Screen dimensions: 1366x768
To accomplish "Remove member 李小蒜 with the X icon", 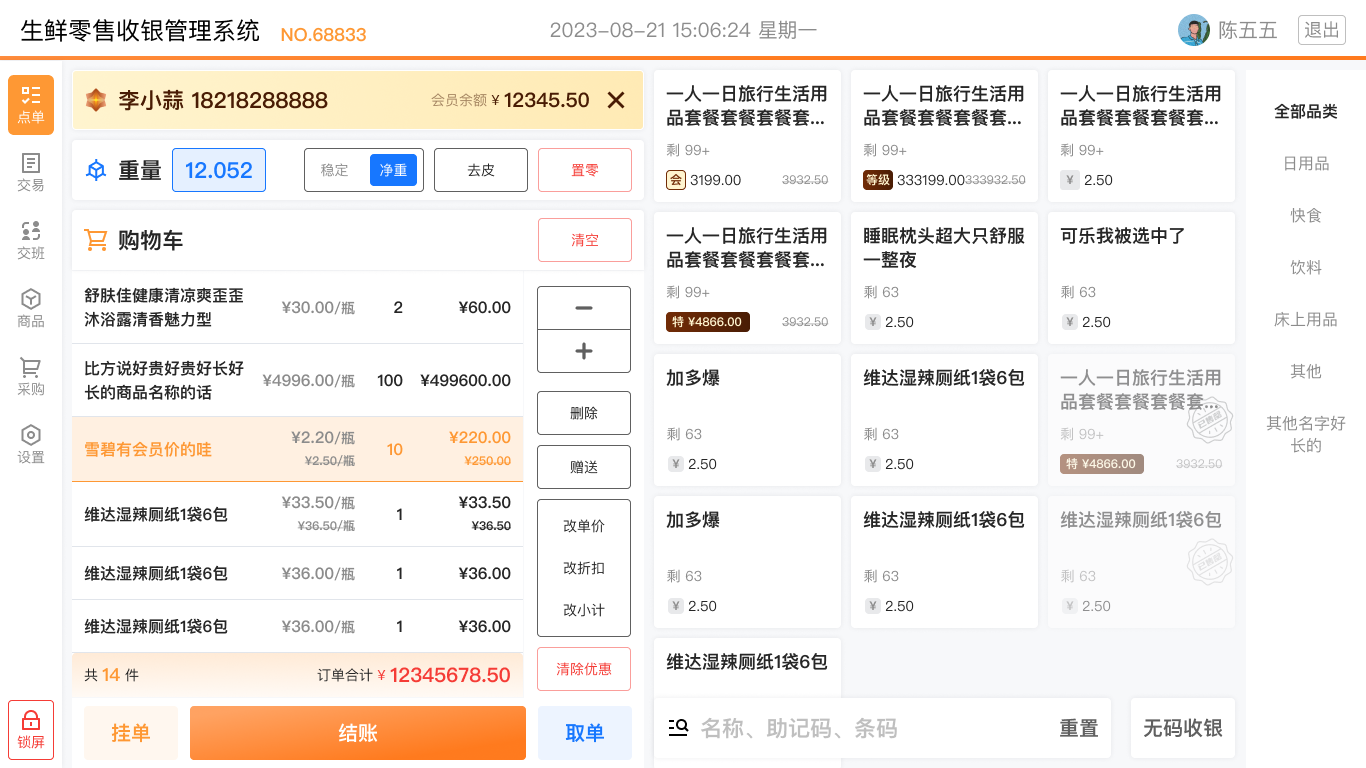I will tap(616, 100).
